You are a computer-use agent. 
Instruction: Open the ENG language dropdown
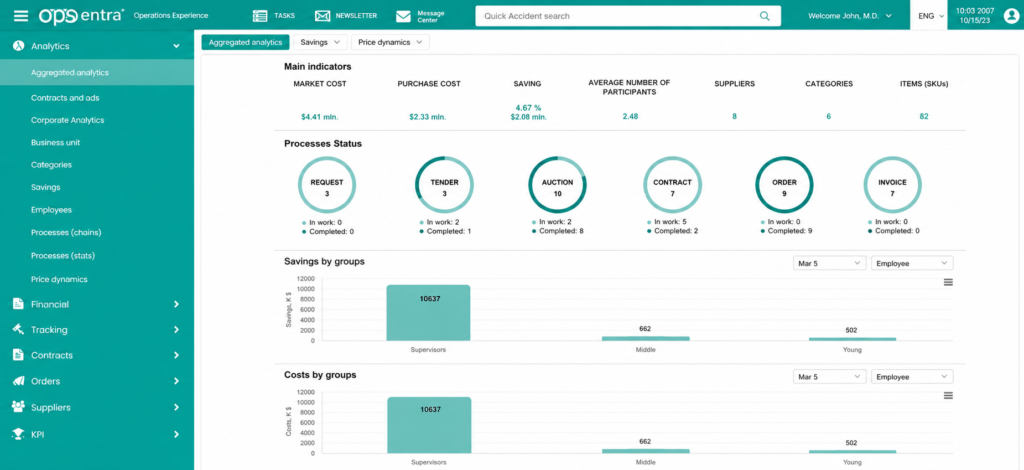928,16
